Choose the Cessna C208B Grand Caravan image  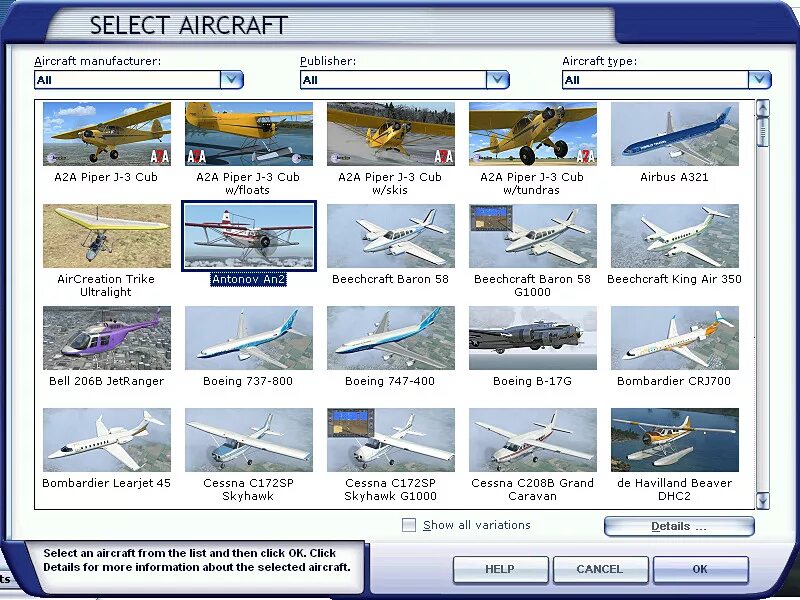tap(533, 440)
